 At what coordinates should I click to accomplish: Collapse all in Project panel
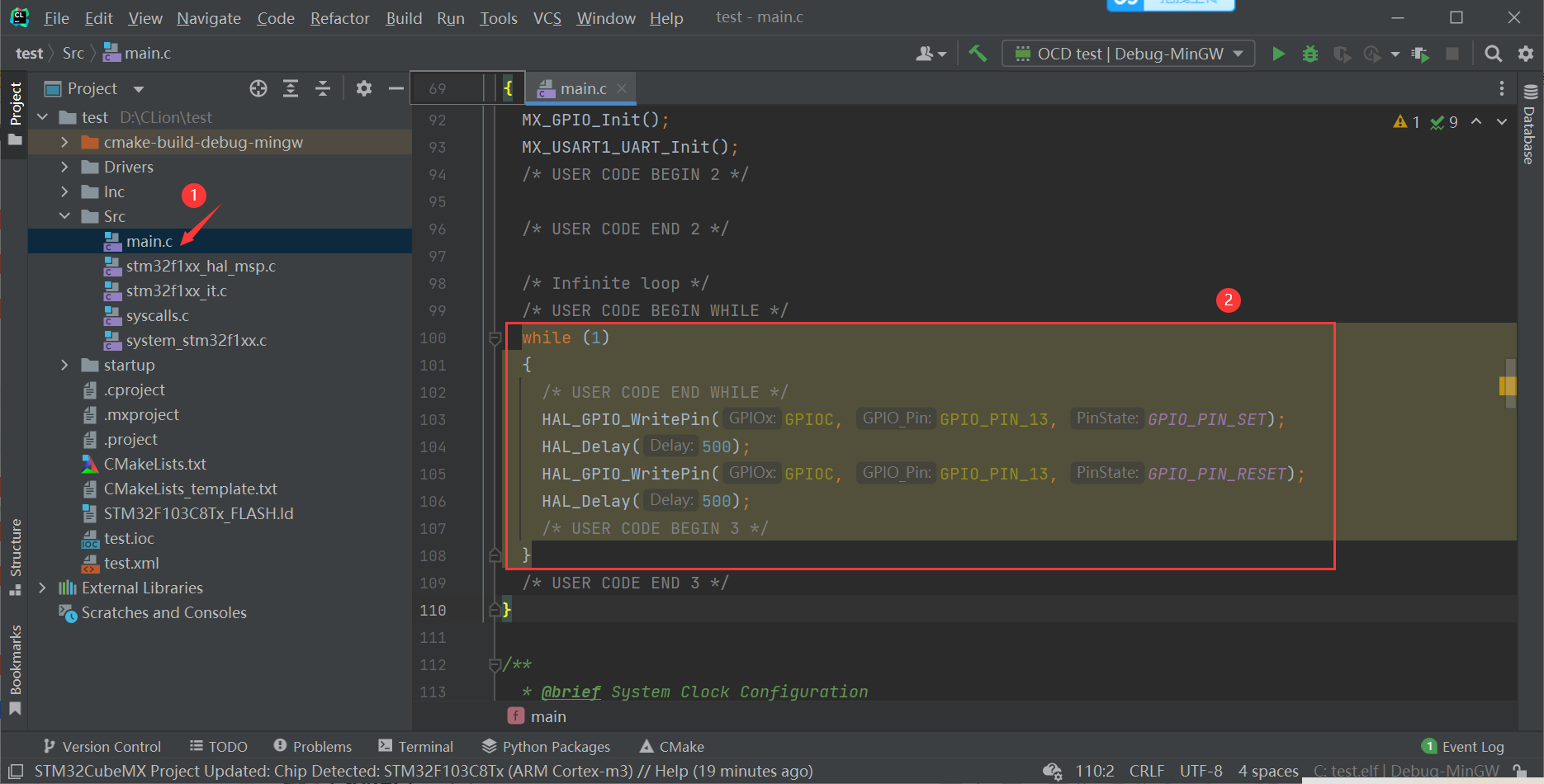coord(323,88)
